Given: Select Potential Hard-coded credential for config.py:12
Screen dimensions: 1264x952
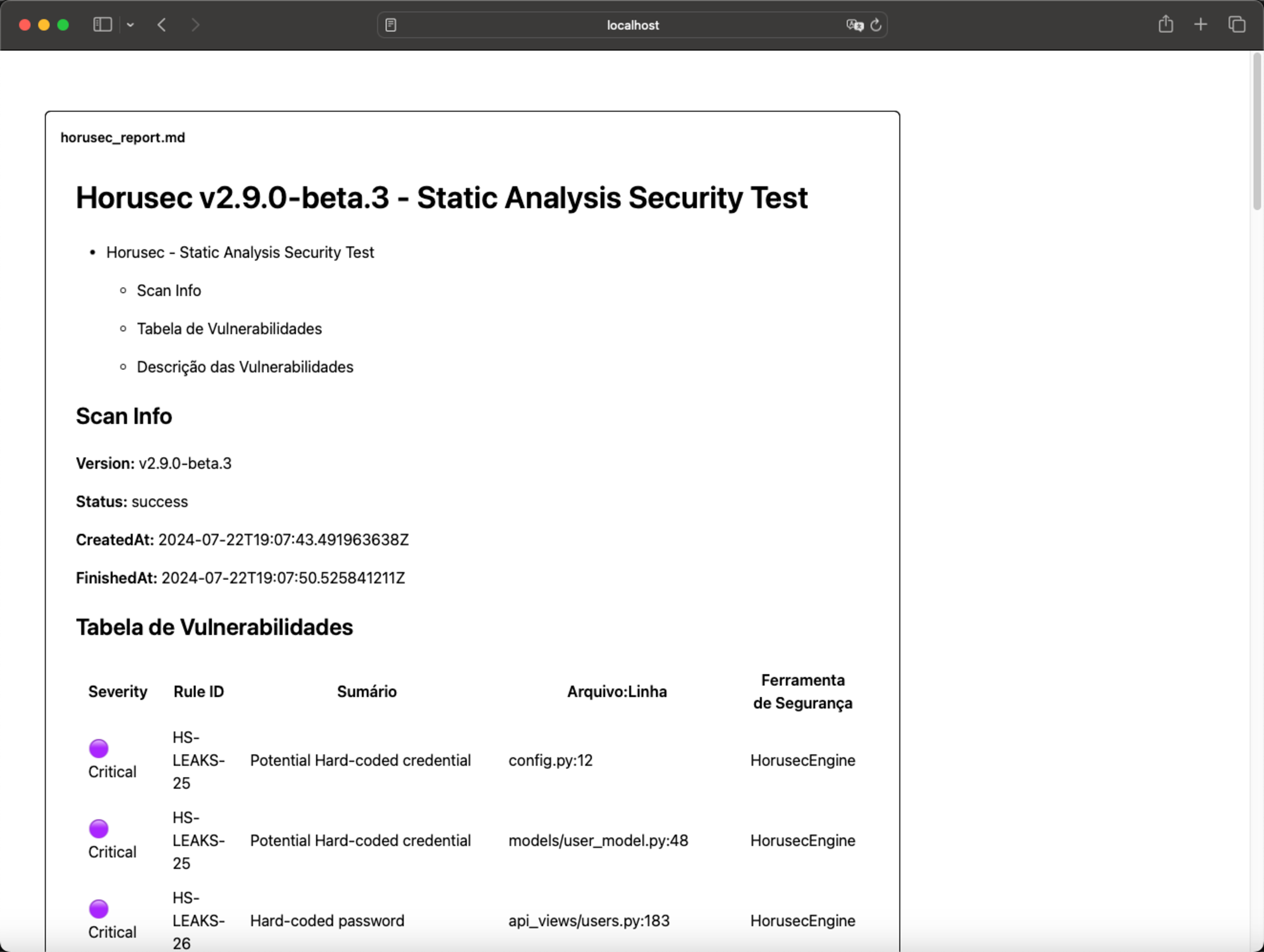Looking at the screenshot, I should [x=360, y=760].
